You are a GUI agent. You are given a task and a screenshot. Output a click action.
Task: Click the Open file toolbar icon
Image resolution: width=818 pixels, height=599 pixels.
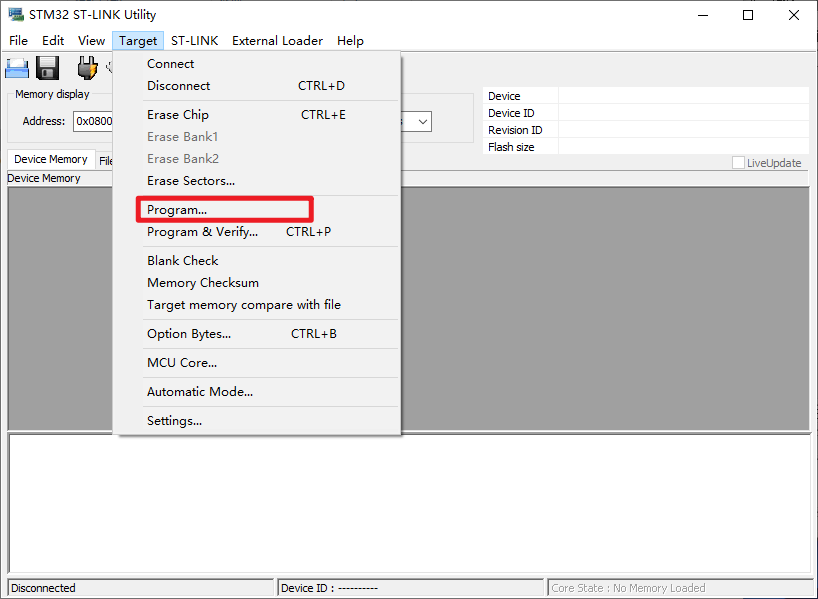[17, 68]
